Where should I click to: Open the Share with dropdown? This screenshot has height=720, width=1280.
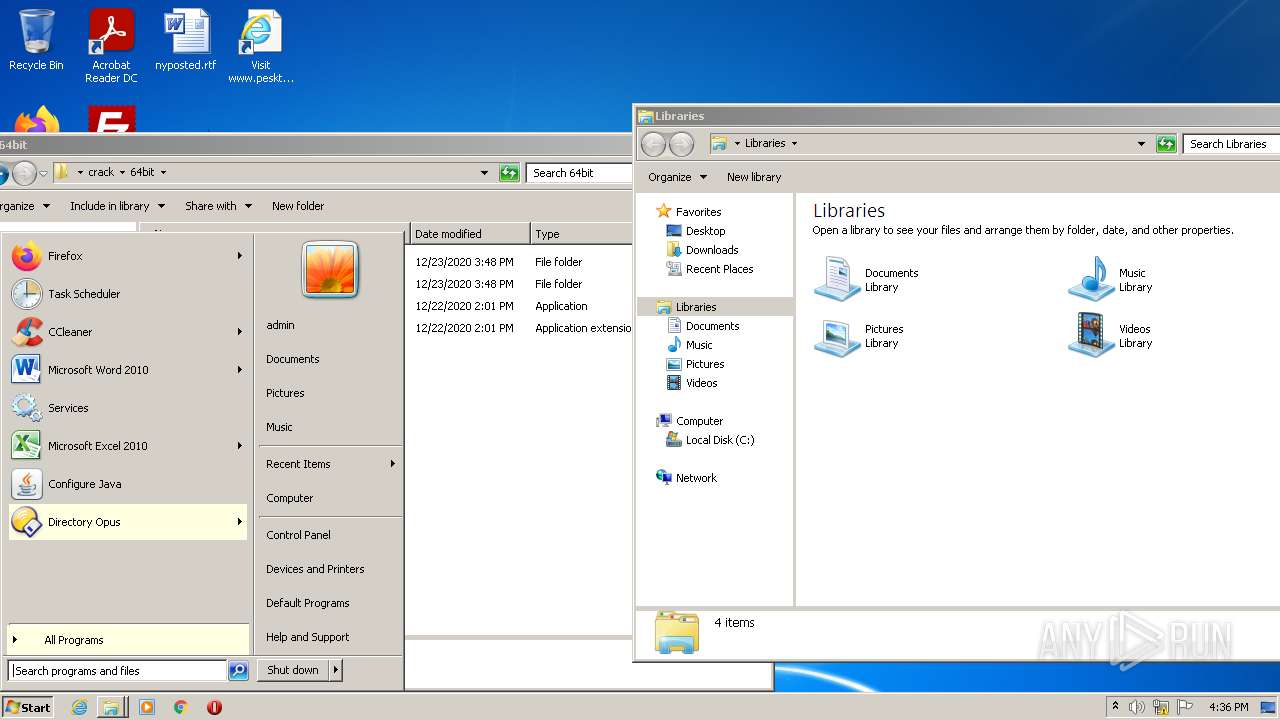[218, 206]
